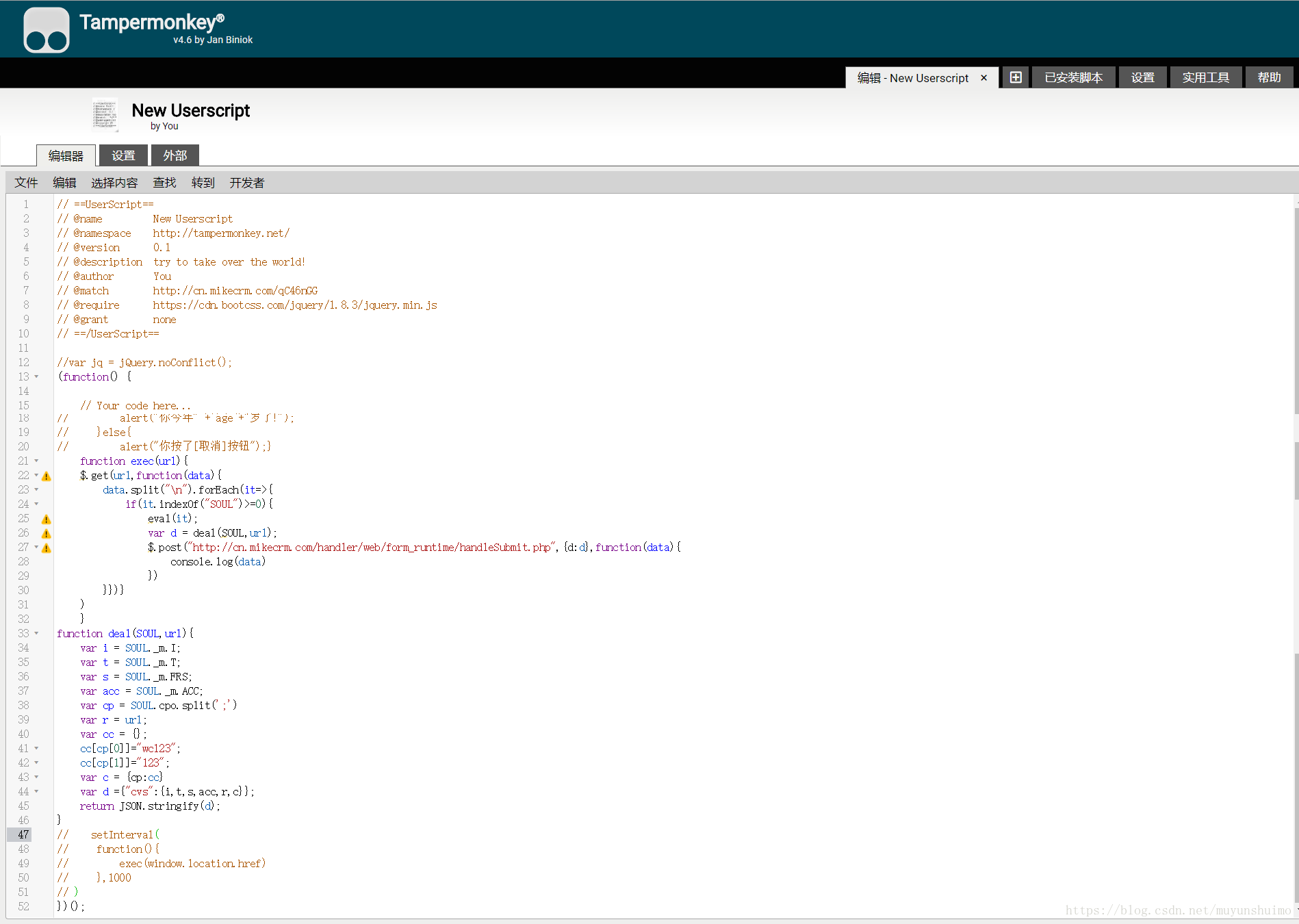Click the warning icon on line 25
This screenshot has width=1299, height=924.
pos(47,519)
